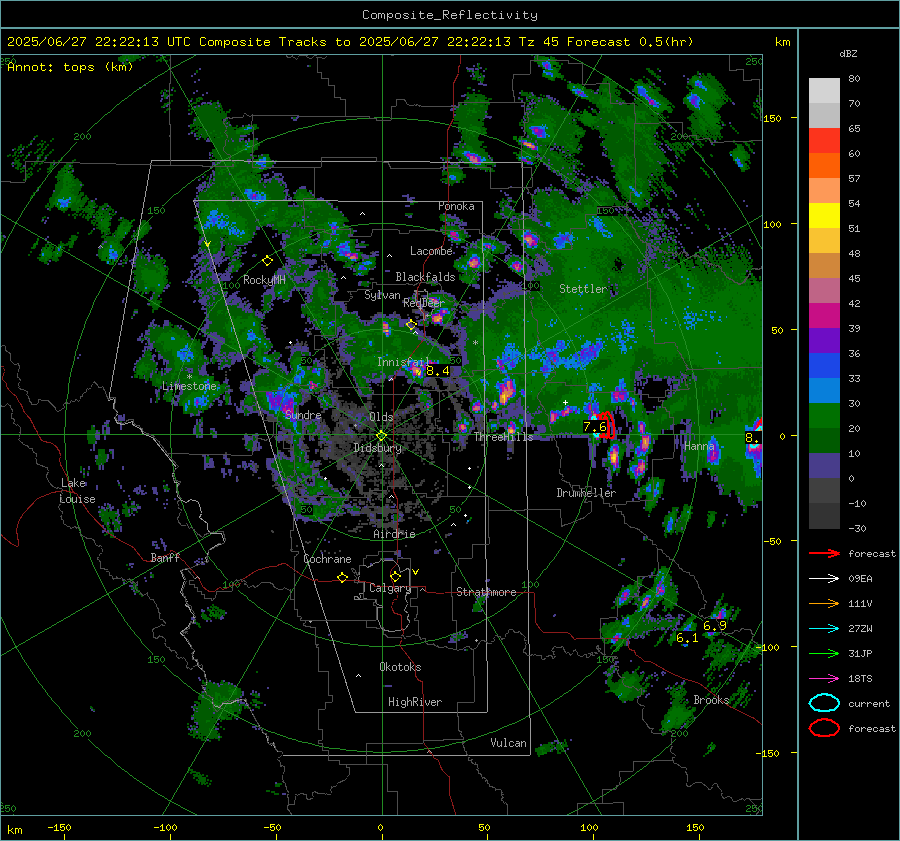Select the Vulcan city label

point(508,743)
